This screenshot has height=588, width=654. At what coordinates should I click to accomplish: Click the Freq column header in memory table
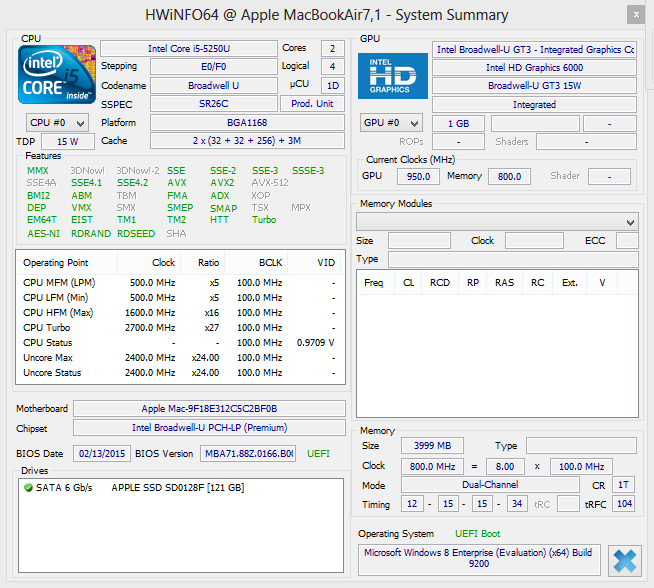tap(374, 282)
